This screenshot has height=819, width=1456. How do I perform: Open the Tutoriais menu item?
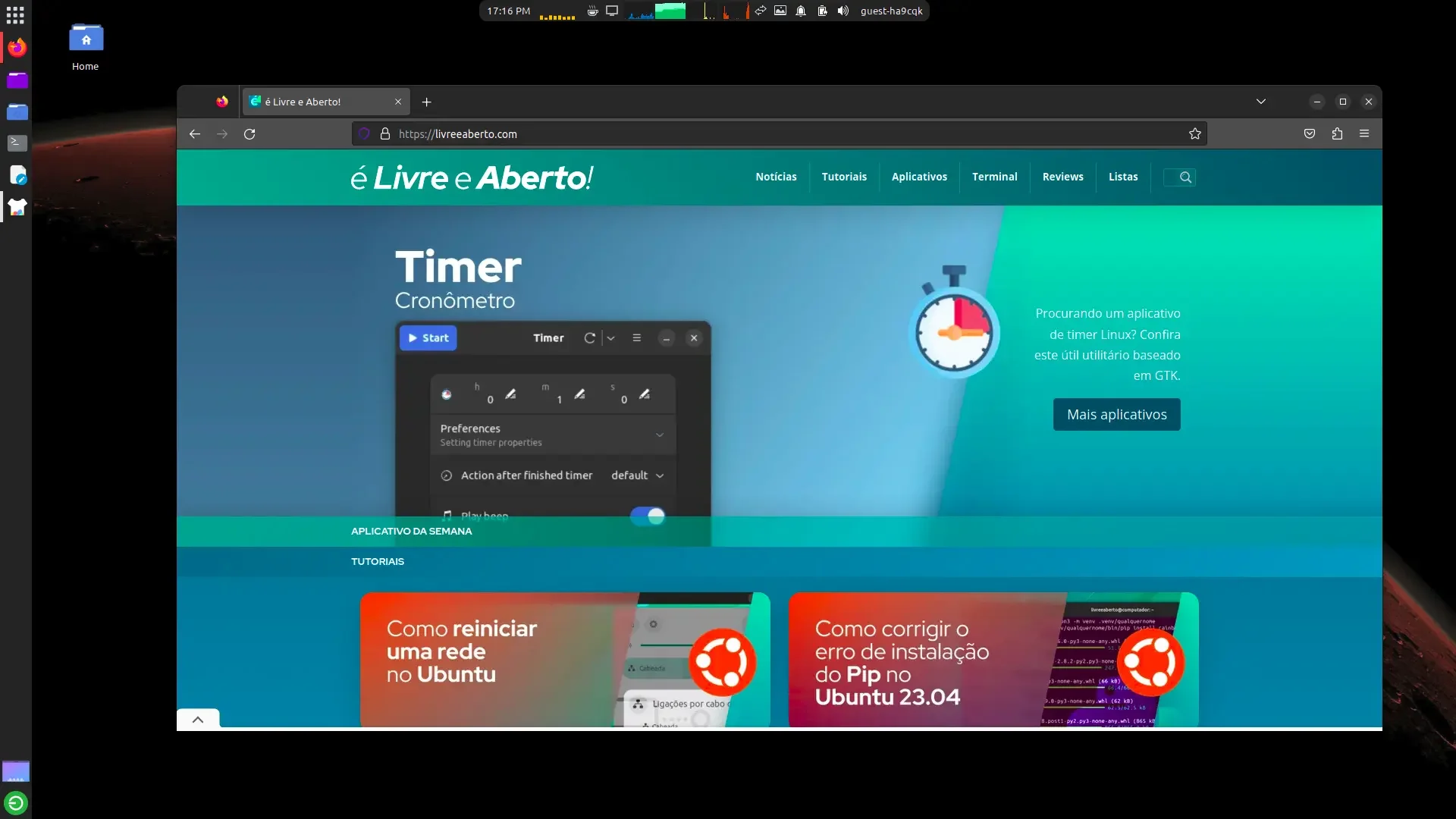[844, 177]
